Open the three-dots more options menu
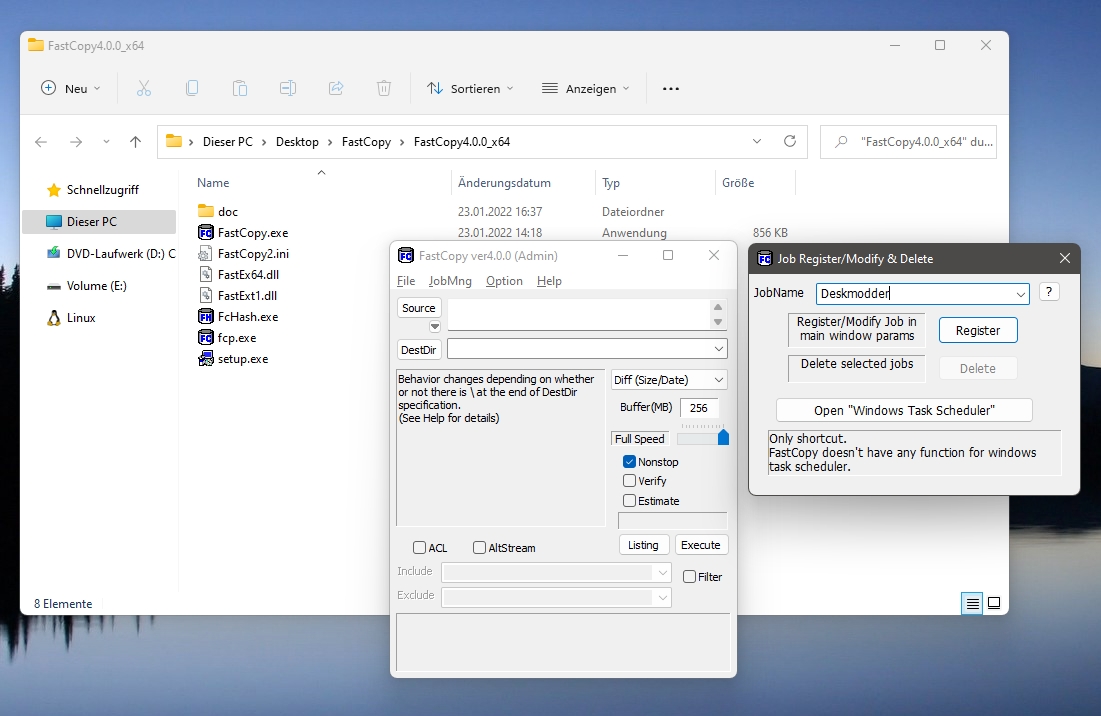1101x716 pixels. (671, 88)
